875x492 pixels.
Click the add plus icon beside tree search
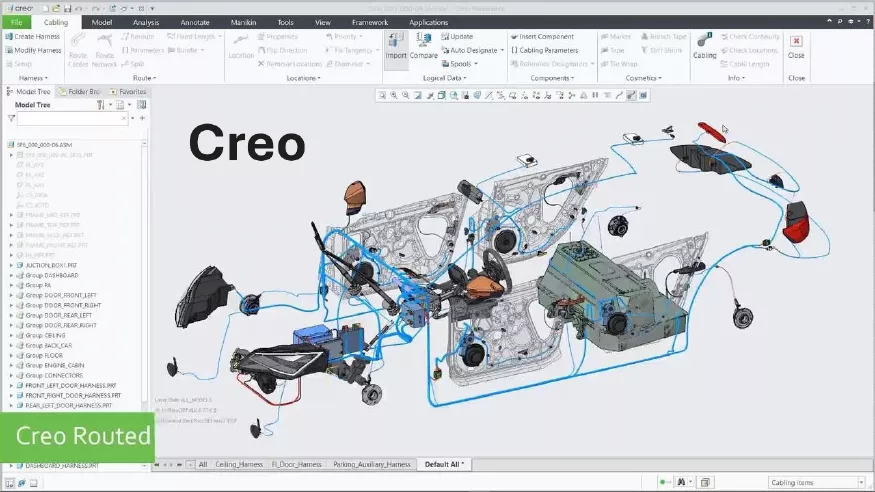(x=142, y=118)
